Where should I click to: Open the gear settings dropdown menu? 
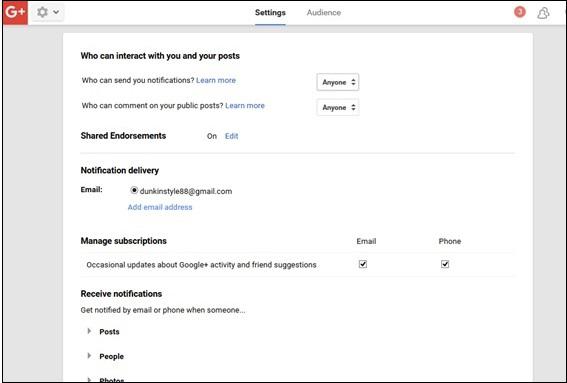pyautogui.click(x=47, y=12)
